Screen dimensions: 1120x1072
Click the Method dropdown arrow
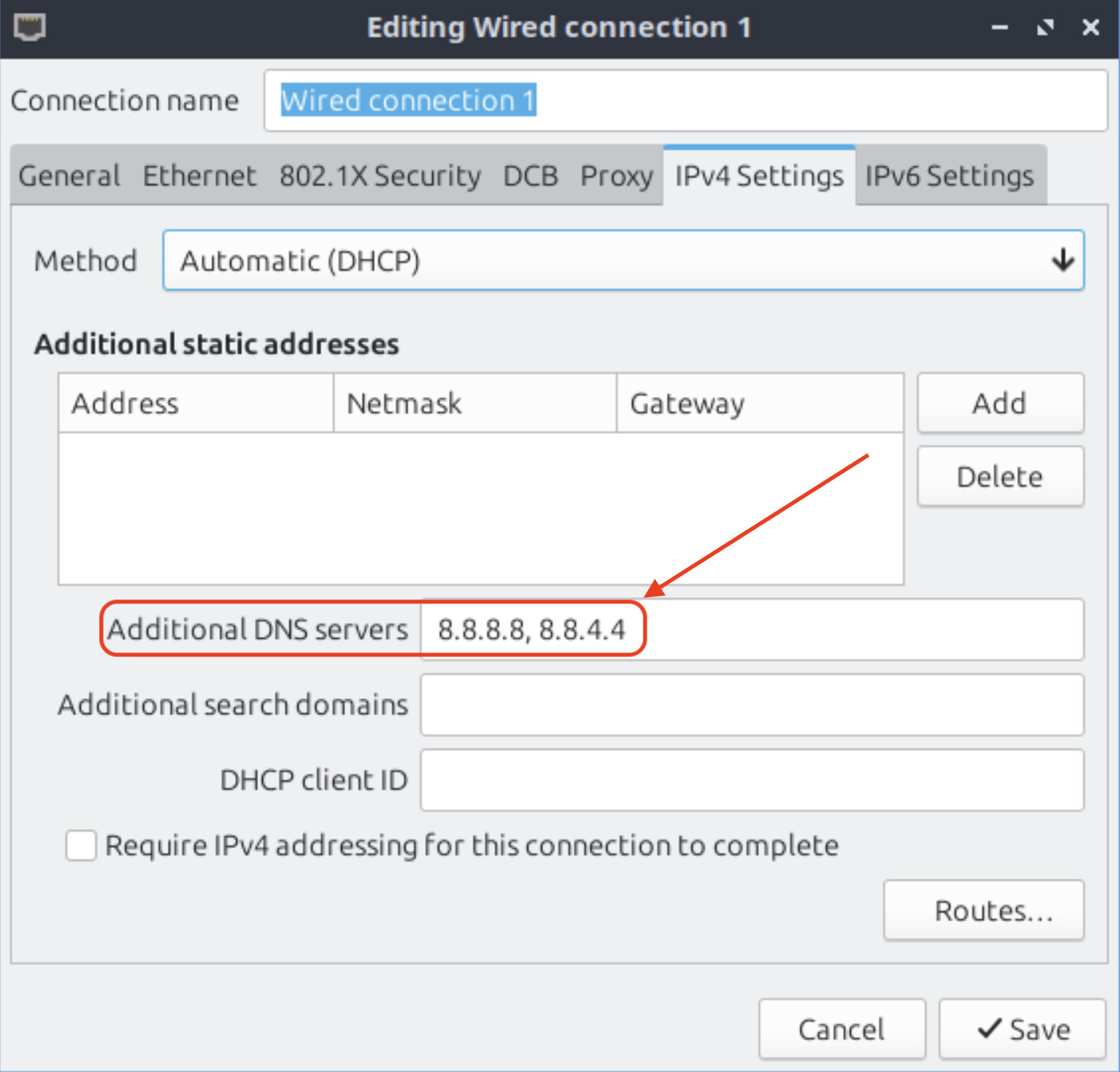click(1062, 260)
